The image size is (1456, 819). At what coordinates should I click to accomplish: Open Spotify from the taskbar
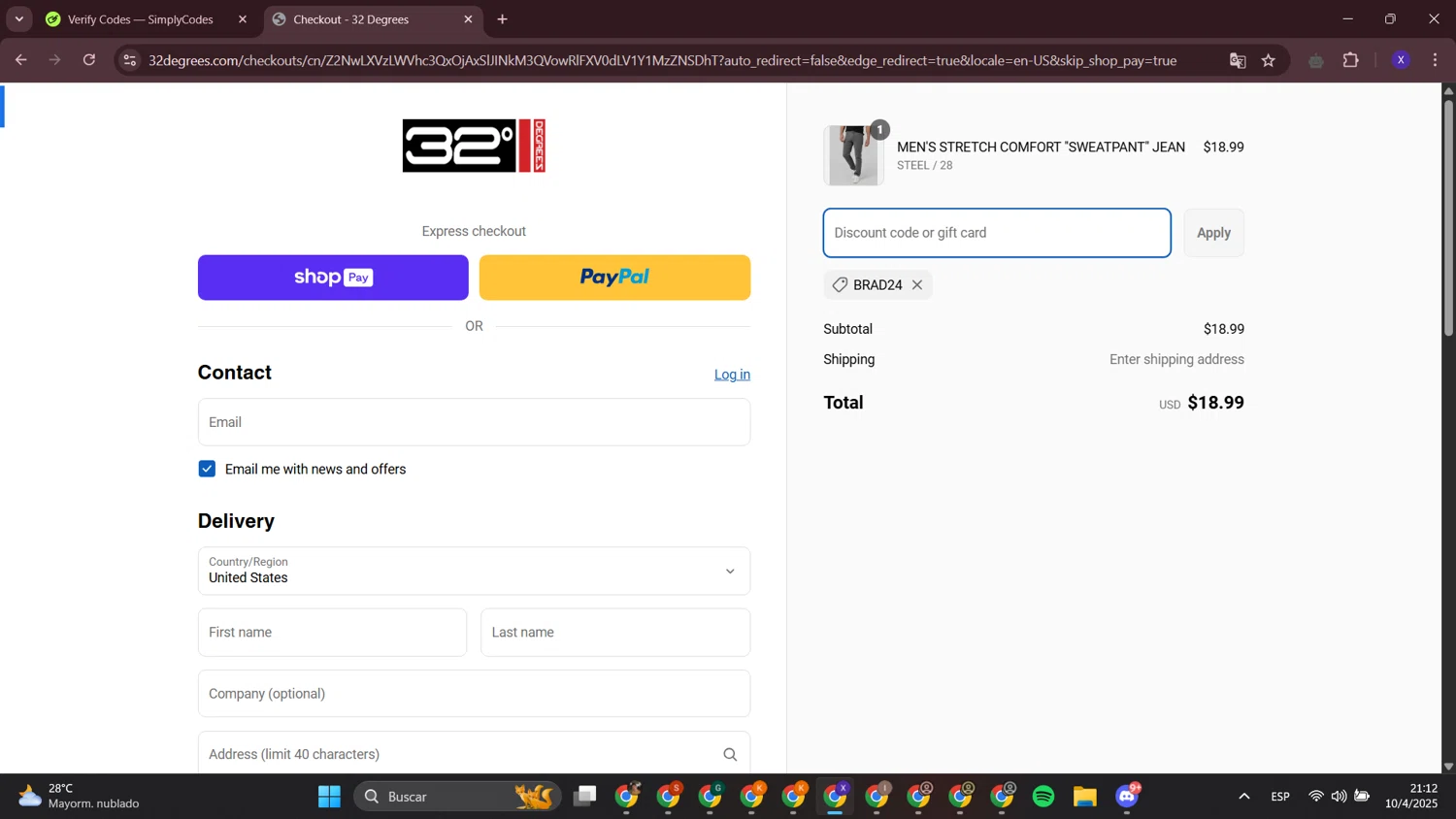tap(1043, 797)
